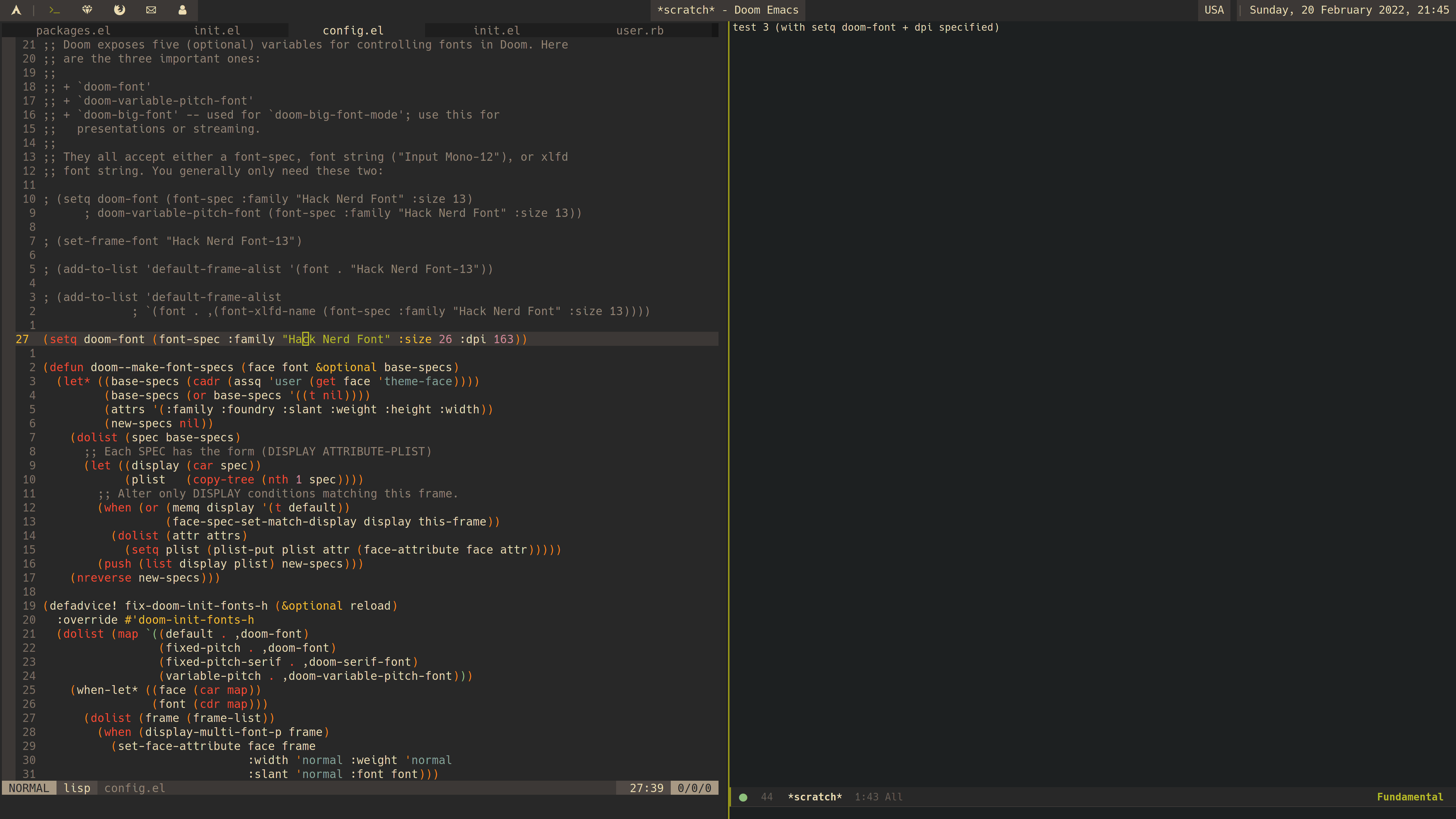
Task: Click the 0/0/0 match counter
Action: pos(694,788)
